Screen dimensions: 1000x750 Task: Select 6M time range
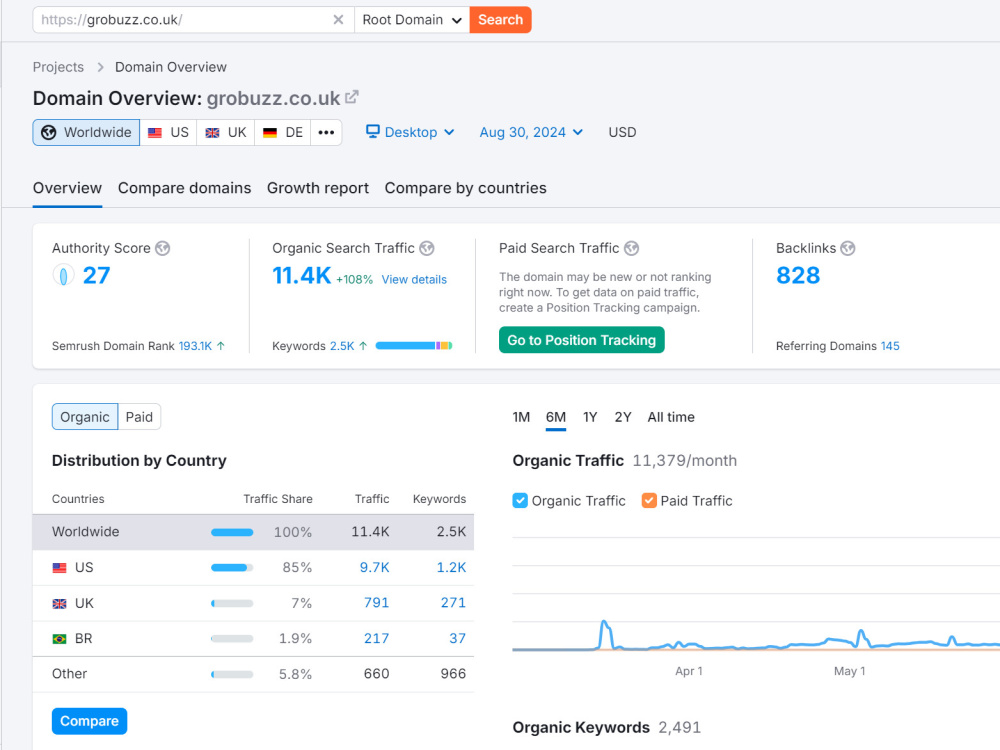point(555,417)
